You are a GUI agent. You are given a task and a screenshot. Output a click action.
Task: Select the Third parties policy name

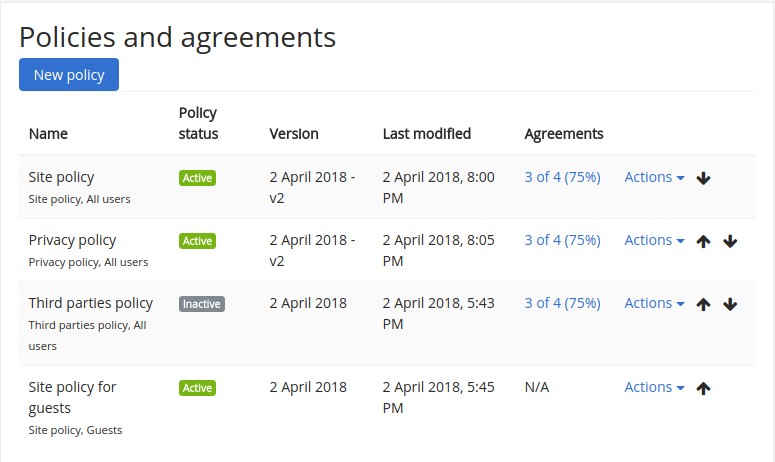pos(91,303)
